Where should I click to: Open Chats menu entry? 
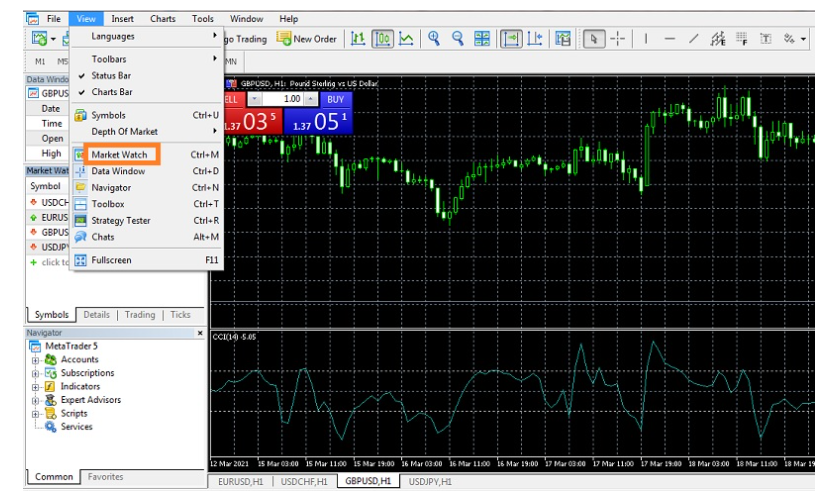[x=147, y=237]
